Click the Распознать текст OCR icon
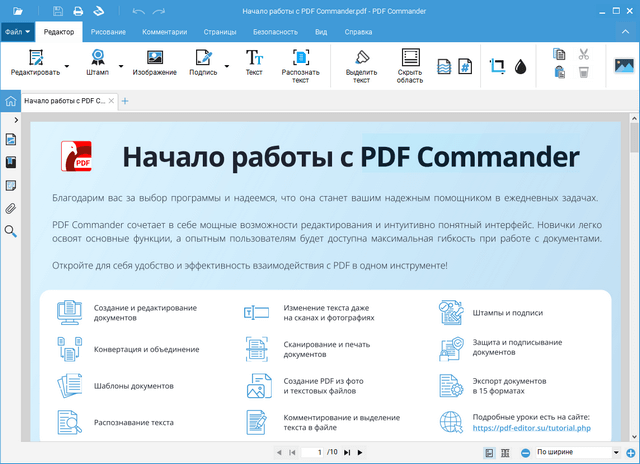Screen dimensions: 640x464 click(x=300, y=64)
